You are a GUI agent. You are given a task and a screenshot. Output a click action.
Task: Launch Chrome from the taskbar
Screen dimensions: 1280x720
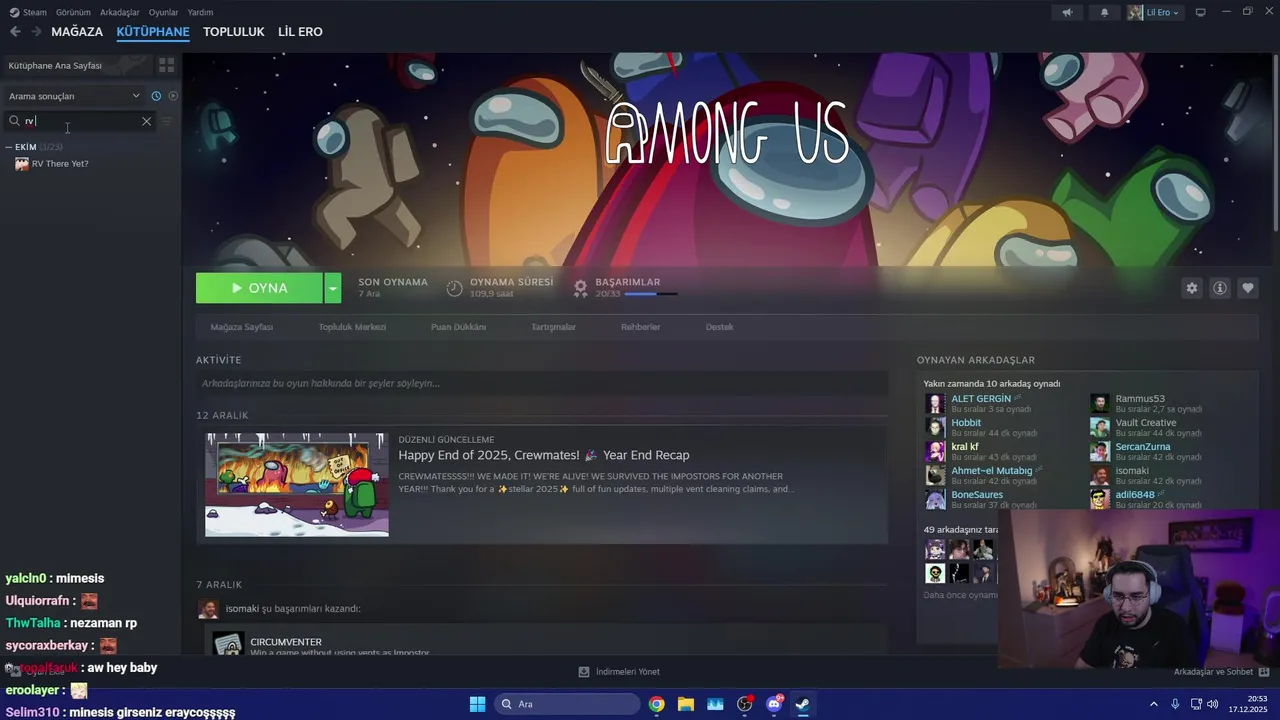(x=656, y=704)
